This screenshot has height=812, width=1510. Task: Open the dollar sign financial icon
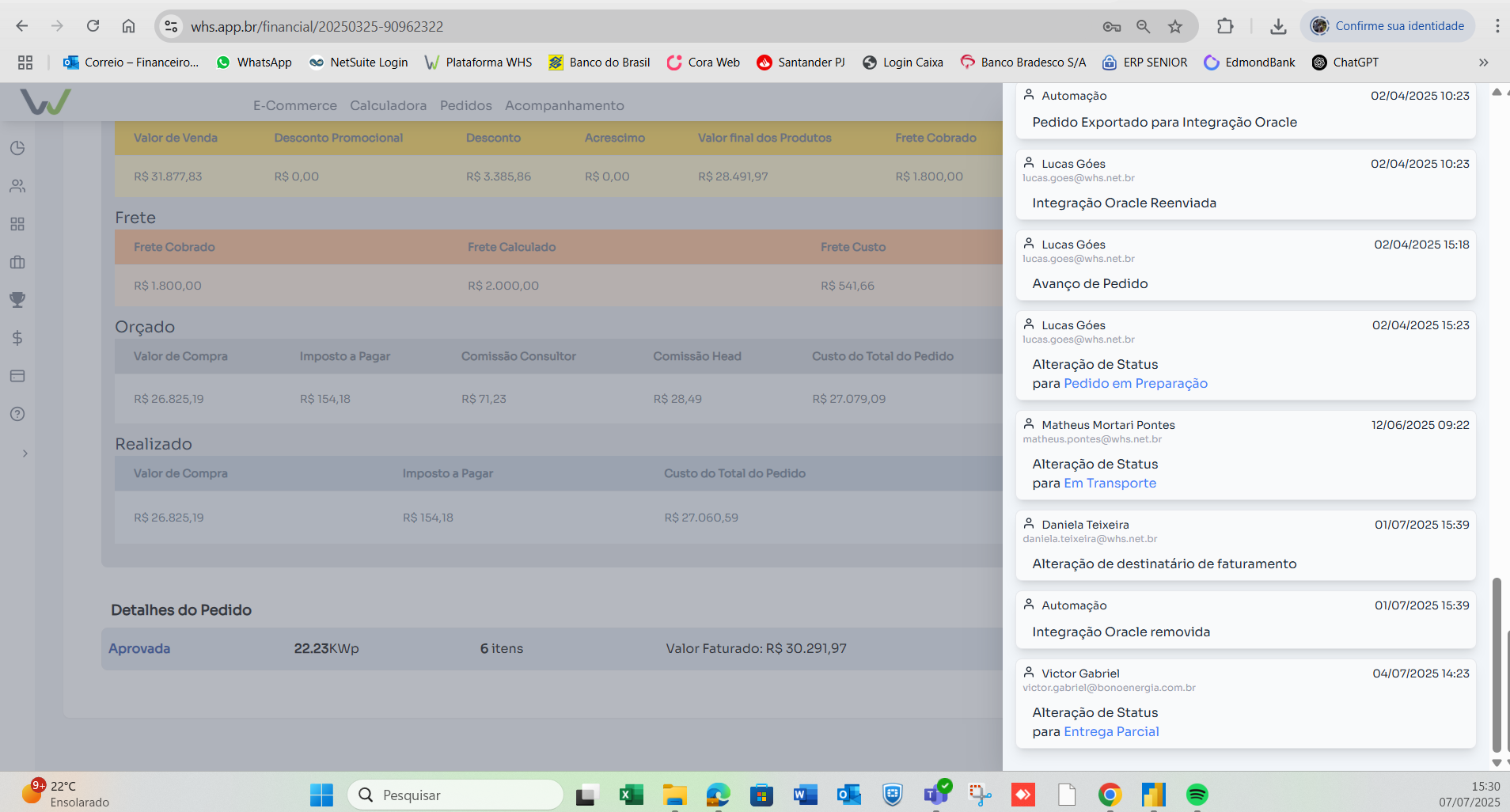point(17,338)
